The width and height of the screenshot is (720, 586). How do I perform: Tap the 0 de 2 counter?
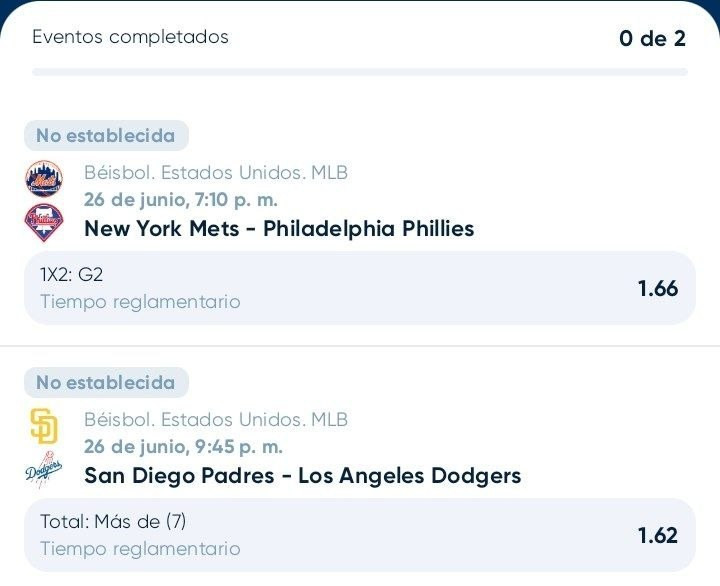(652, 38)
